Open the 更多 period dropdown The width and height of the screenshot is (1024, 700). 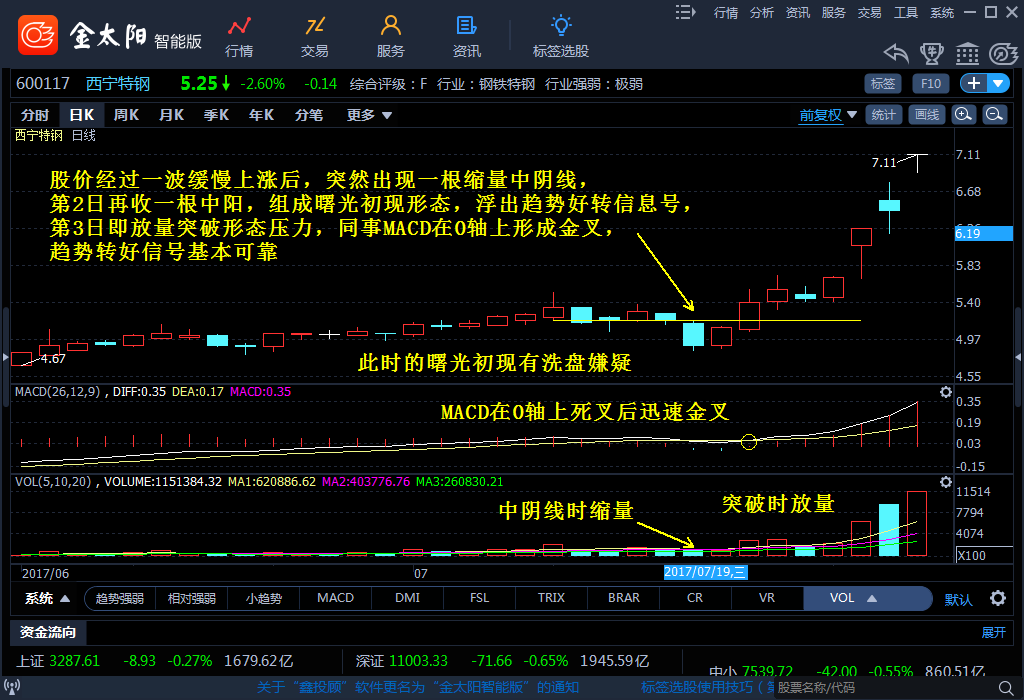click(369, 115)
